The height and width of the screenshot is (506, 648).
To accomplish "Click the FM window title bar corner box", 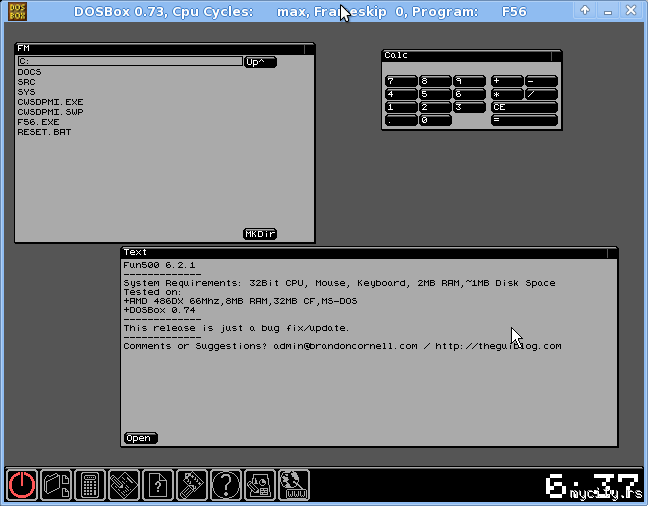I will pyautogui.click(x=309, y=49).
